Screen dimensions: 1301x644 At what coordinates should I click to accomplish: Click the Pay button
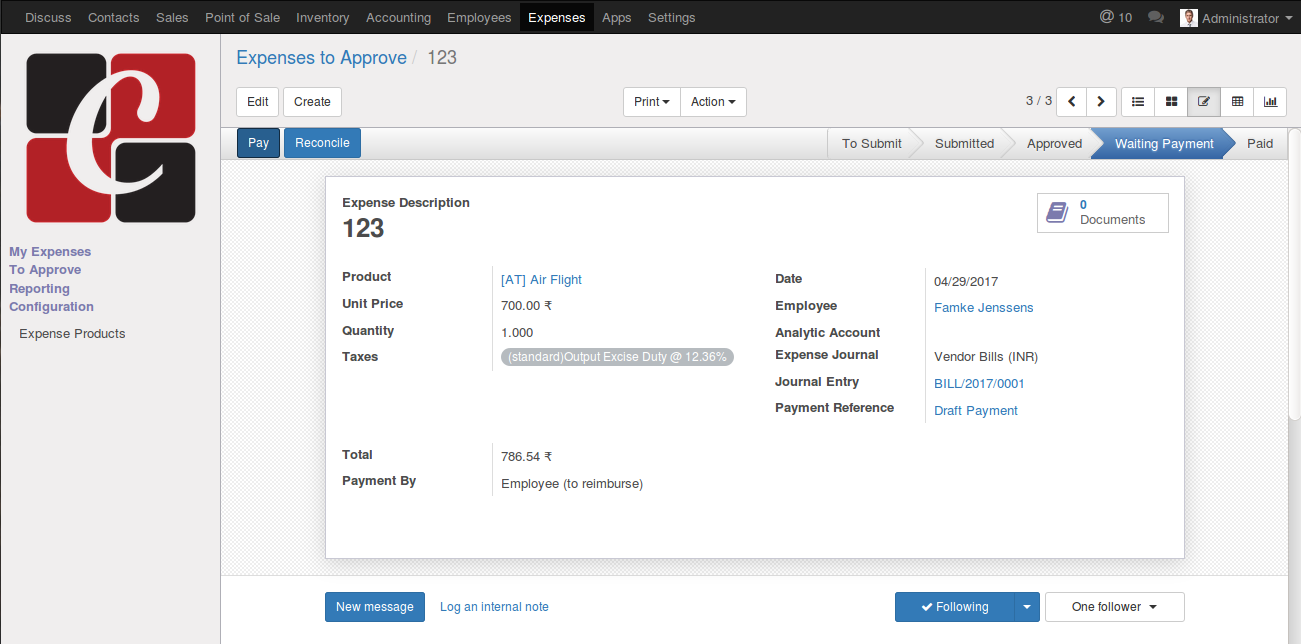point(258,143)
